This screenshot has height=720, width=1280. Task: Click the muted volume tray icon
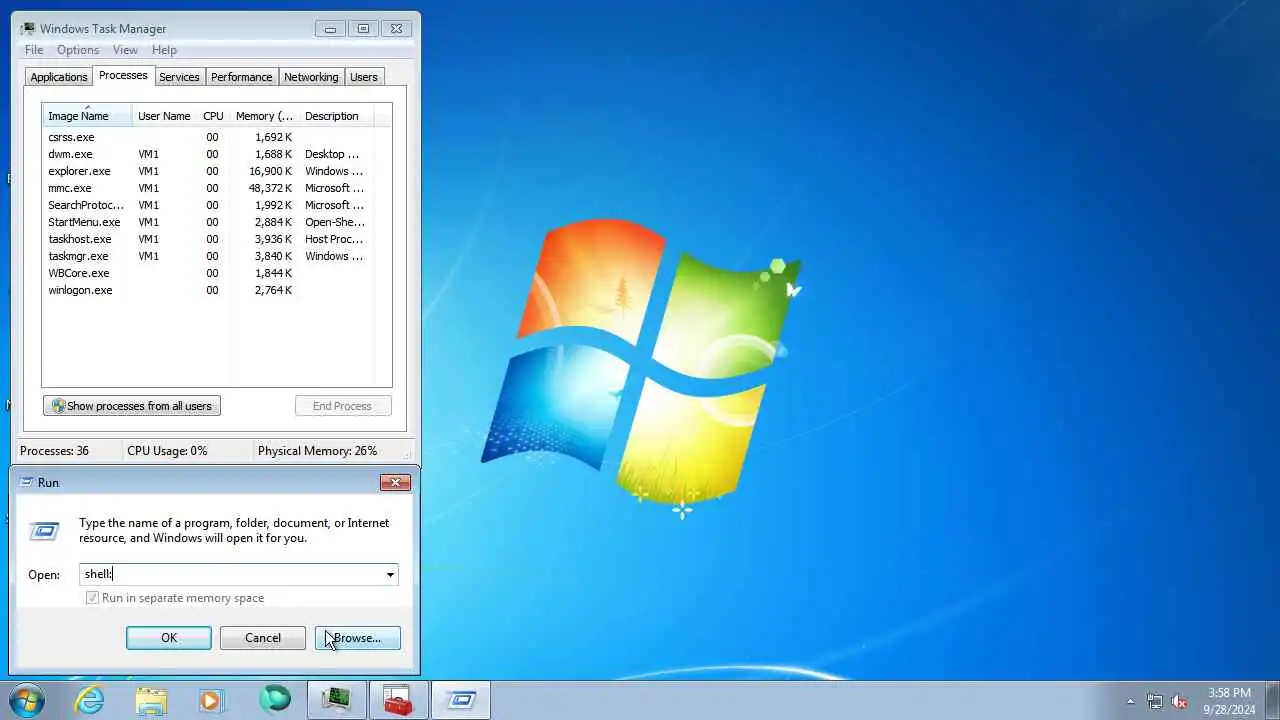click(1180, 701)
